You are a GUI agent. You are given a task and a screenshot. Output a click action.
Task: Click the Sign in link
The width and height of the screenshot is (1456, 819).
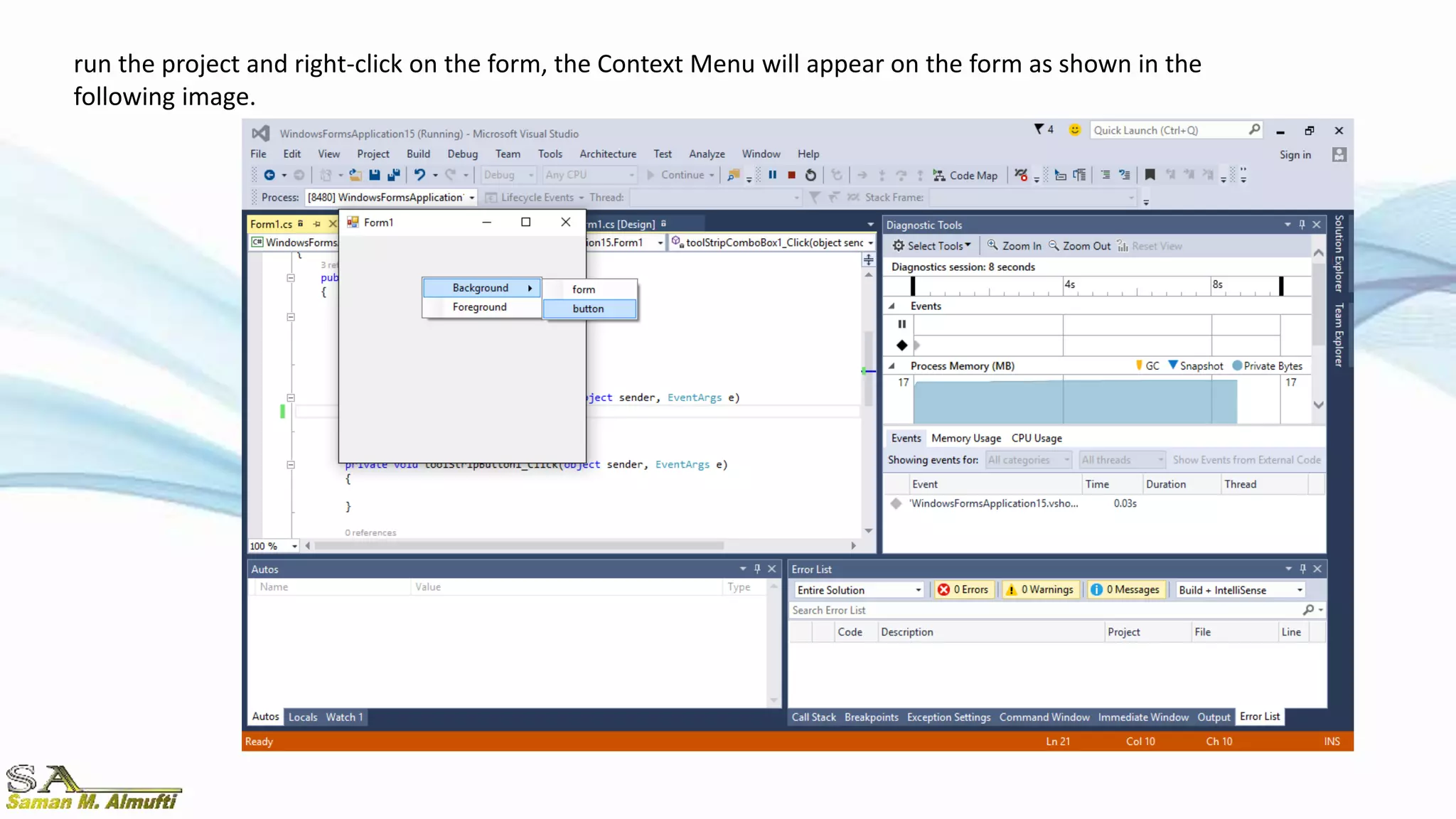(1295, 154)
